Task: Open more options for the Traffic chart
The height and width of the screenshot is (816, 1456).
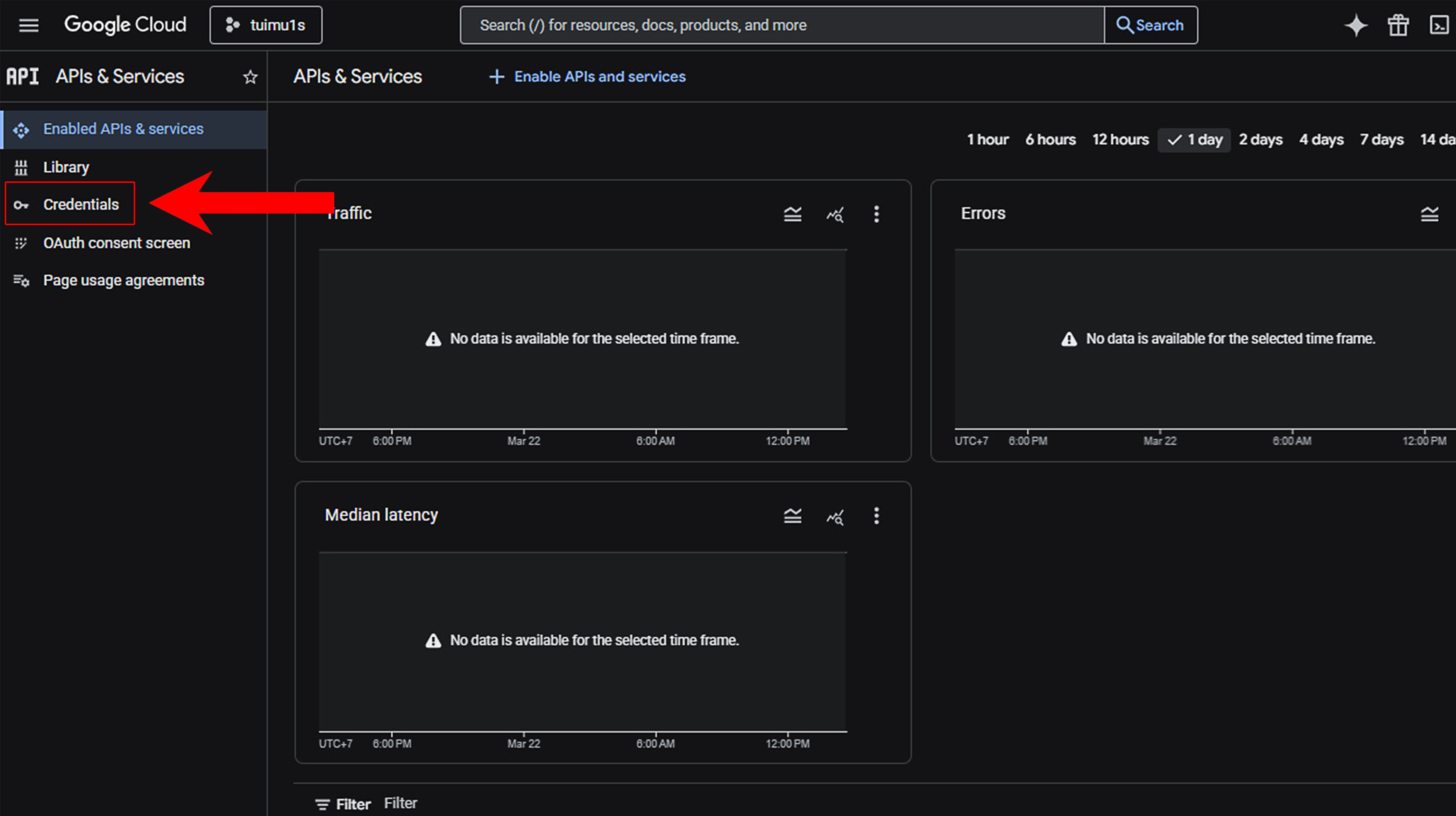Action: [x=876, y=214]
